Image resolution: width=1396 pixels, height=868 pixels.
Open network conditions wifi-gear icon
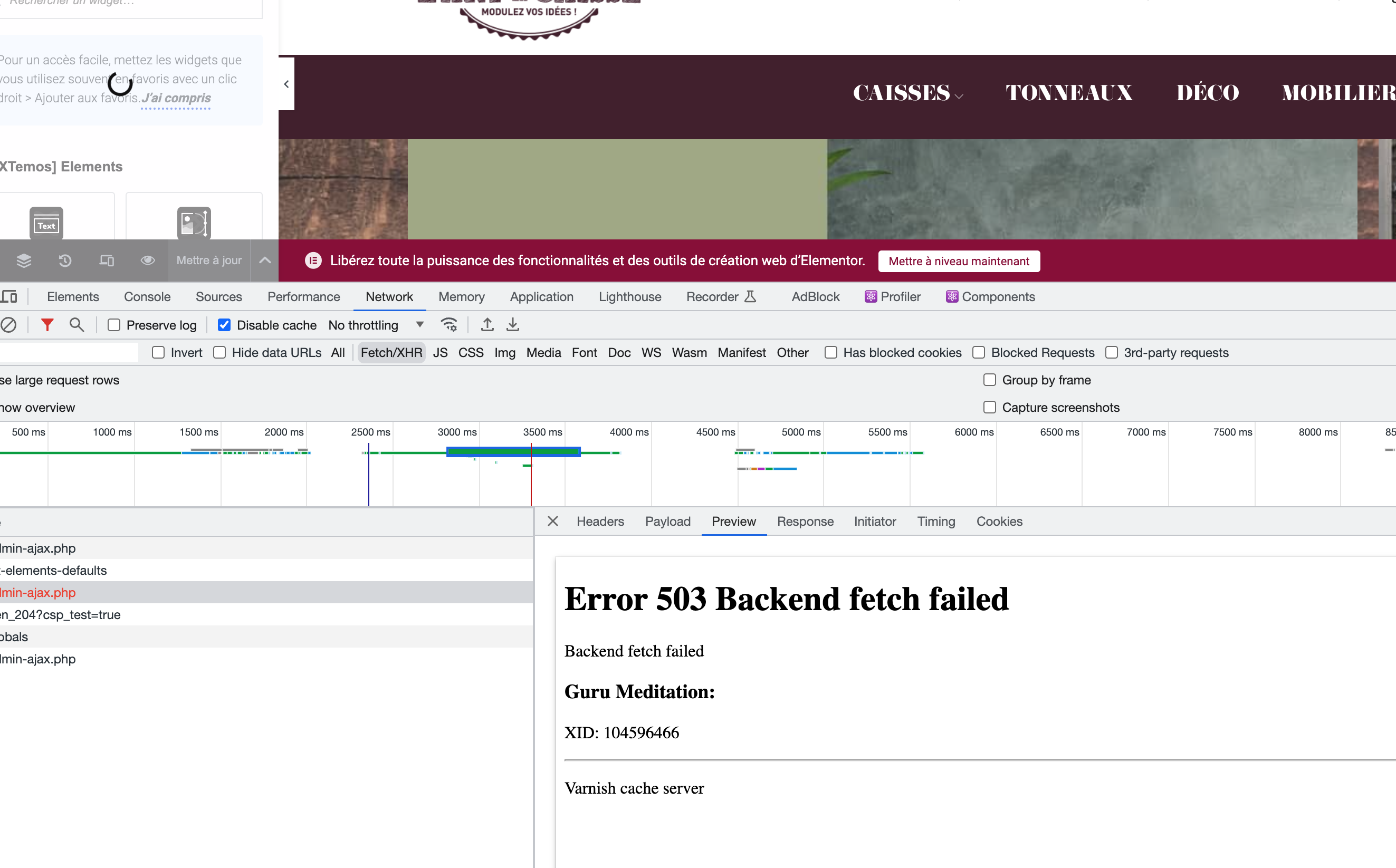click(x=449, y=325)
